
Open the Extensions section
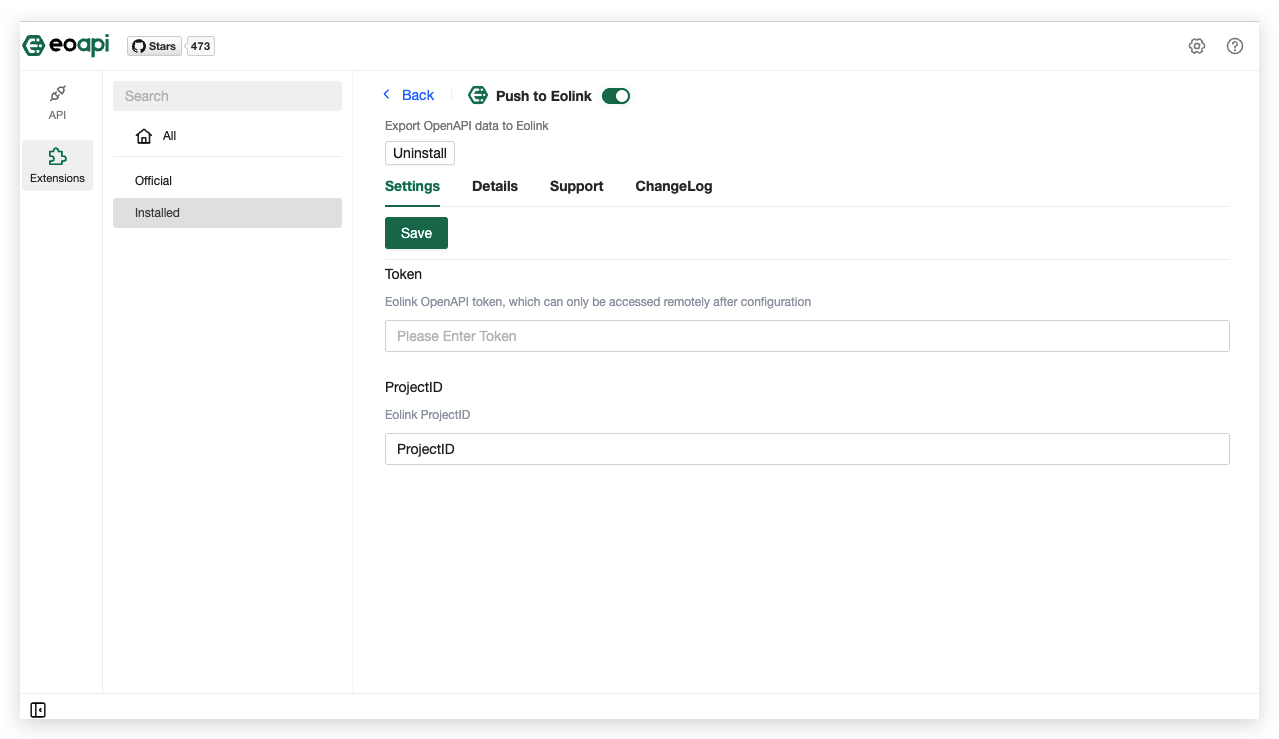[57, 165]
